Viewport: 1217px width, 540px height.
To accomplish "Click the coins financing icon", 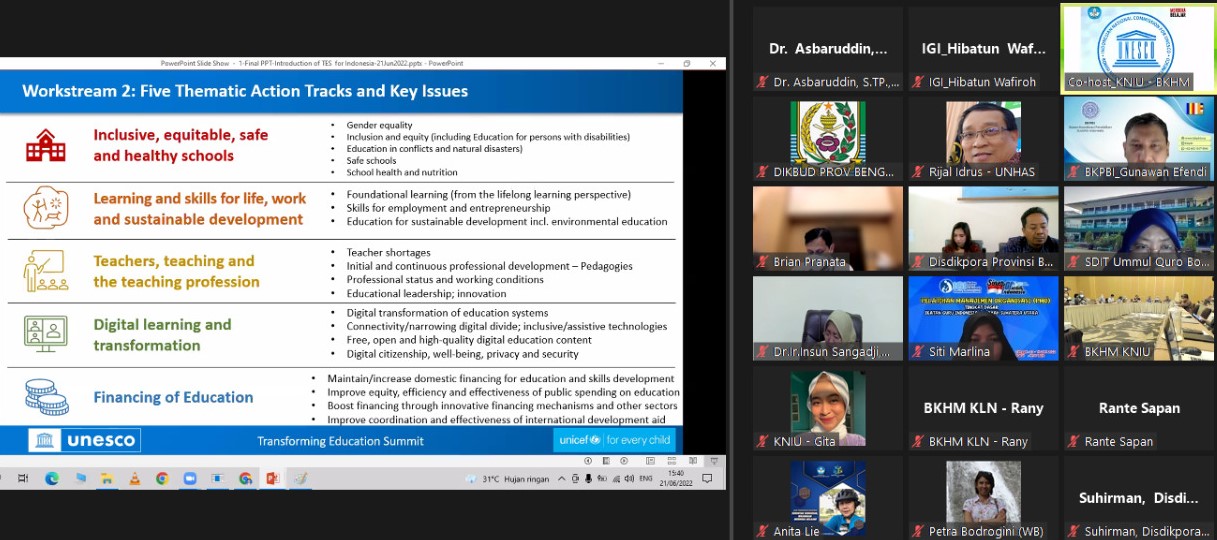I will (46, 397).
